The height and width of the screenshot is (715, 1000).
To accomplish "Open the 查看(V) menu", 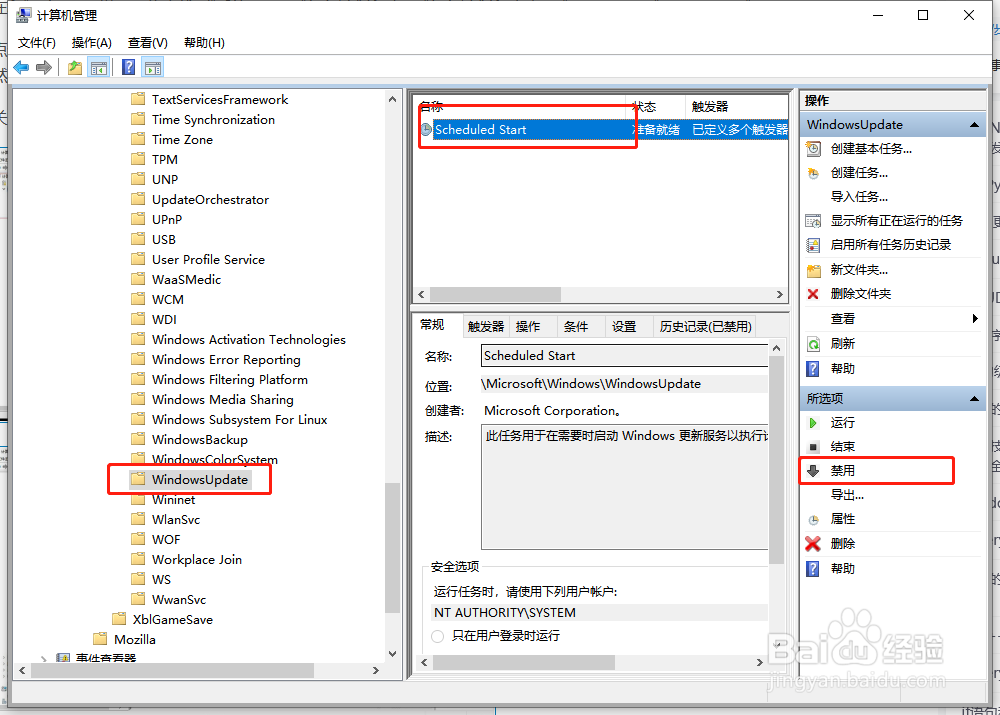I will [x=147, y=43].
